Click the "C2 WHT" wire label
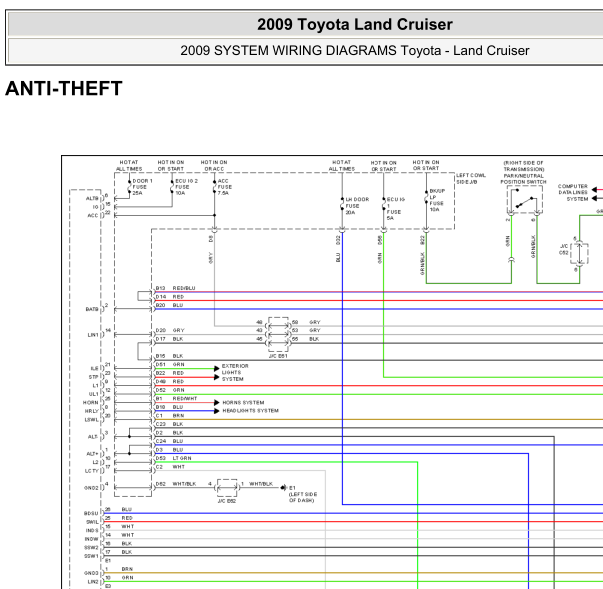 (170, 467)
